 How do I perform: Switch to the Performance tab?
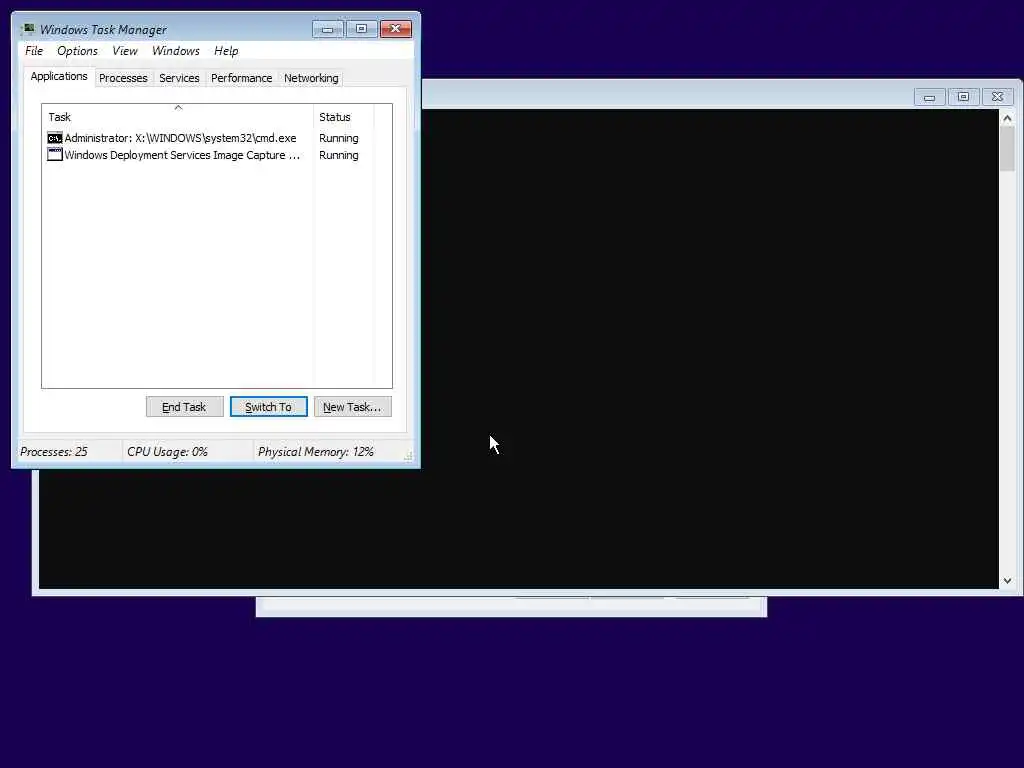pyautogui.click(x=241, y=78)
